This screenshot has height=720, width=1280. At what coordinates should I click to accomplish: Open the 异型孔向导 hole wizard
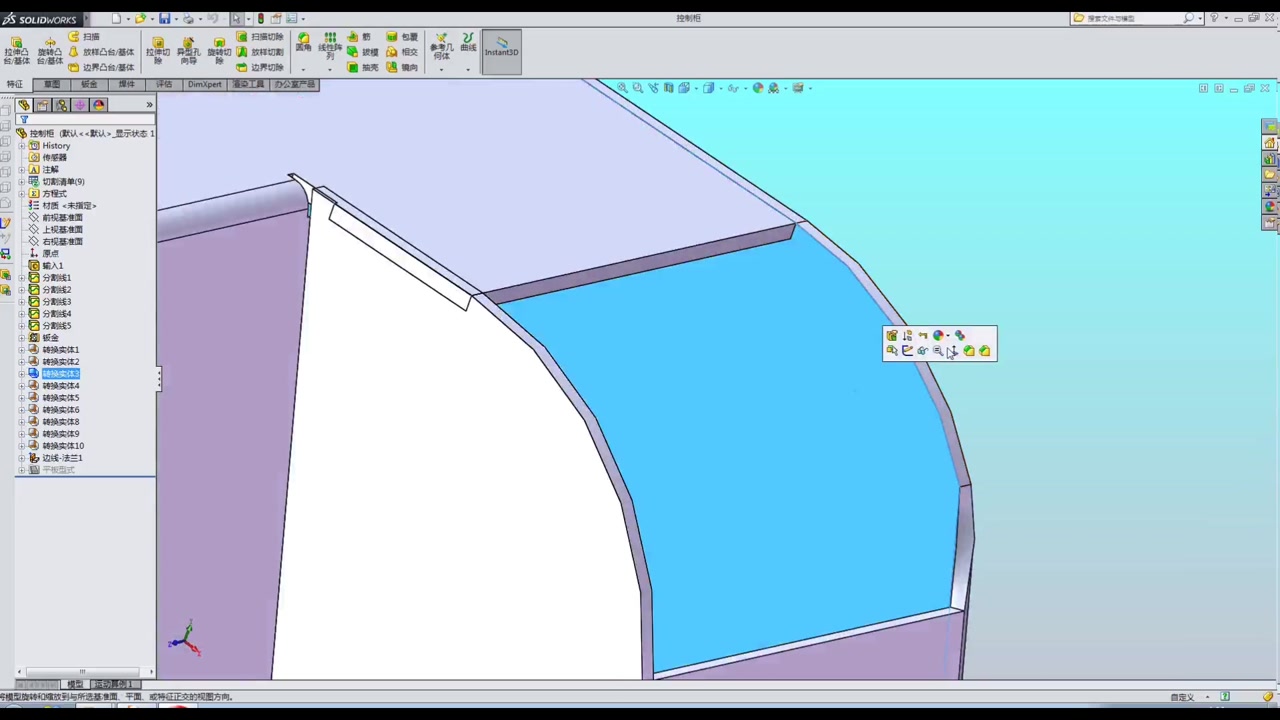click(x=188, y=51)
